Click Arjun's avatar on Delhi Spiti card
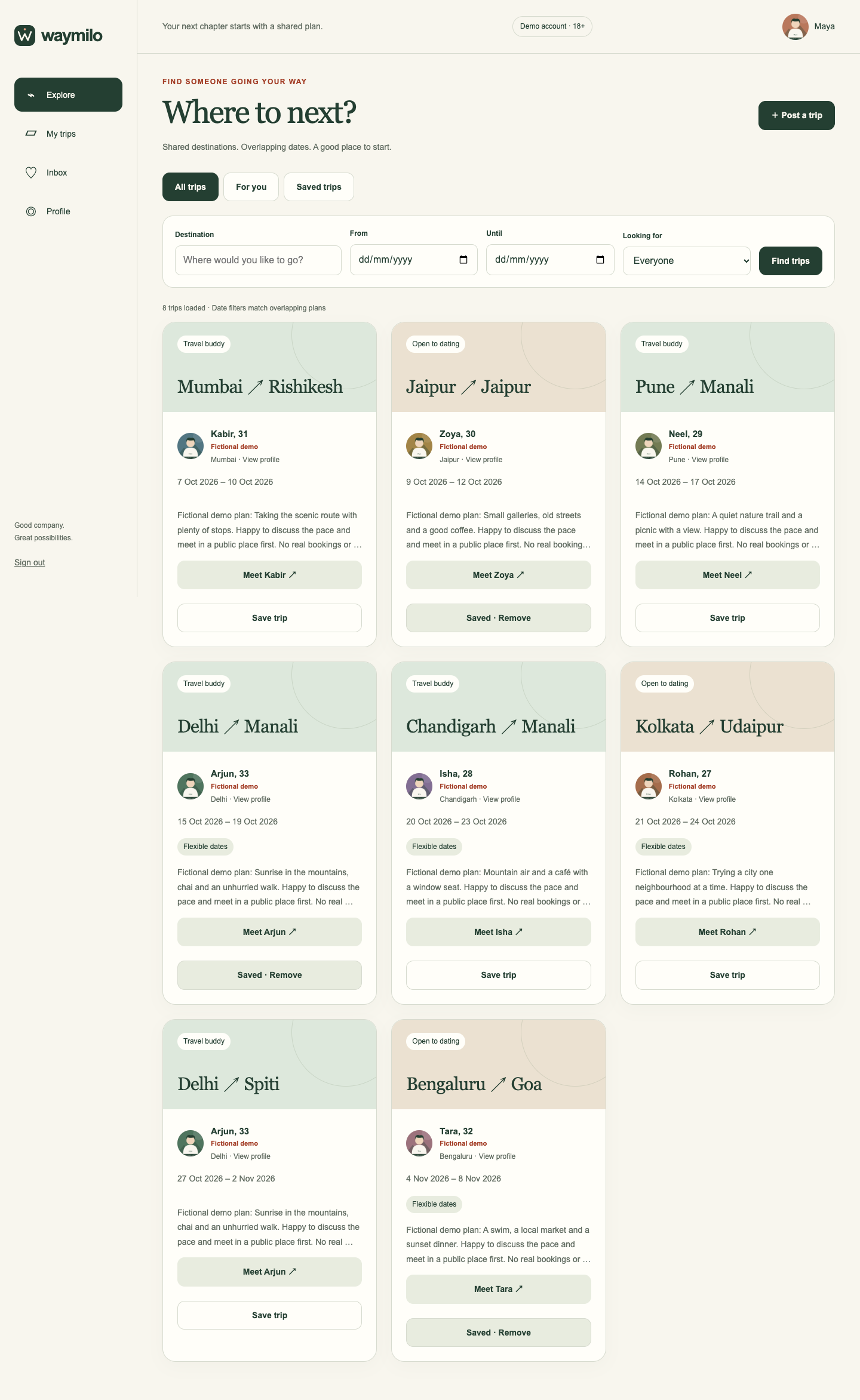 point(191,1143)
